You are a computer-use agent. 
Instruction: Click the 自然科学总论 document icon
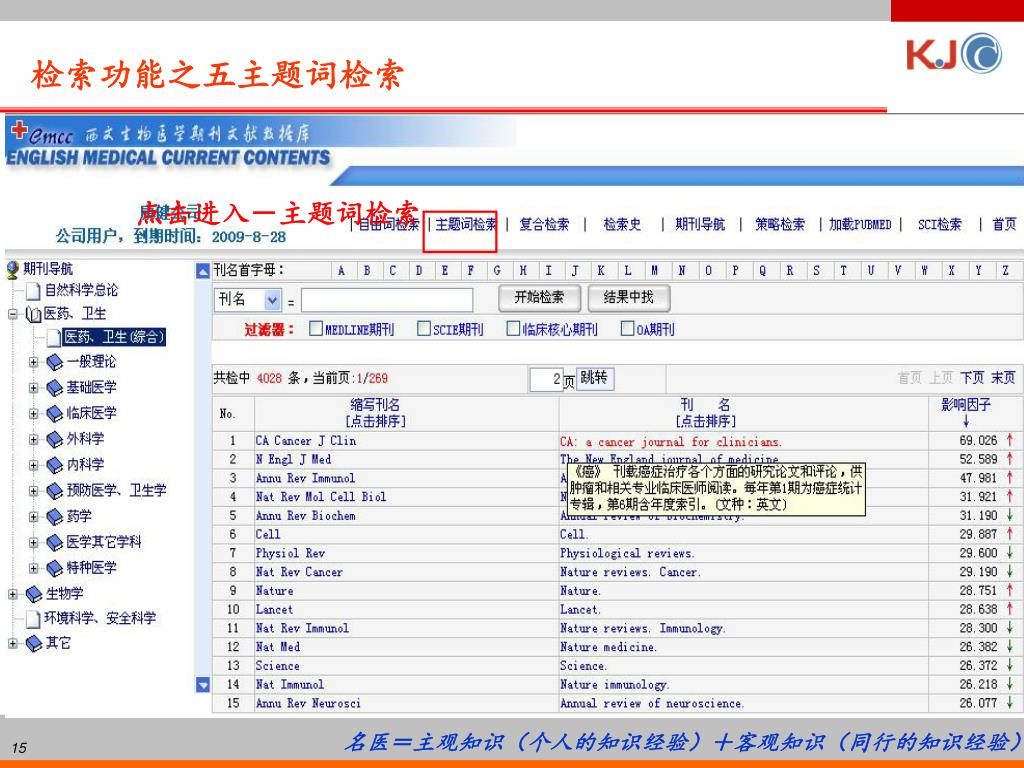[x=33, y=291]
